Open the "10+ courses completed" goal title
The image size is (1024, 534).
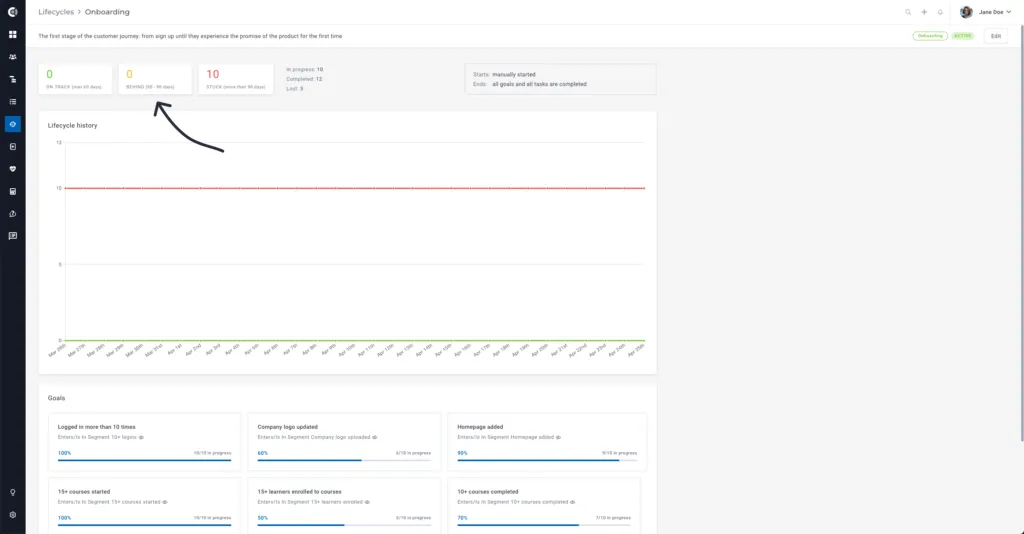tap(488, 492)
